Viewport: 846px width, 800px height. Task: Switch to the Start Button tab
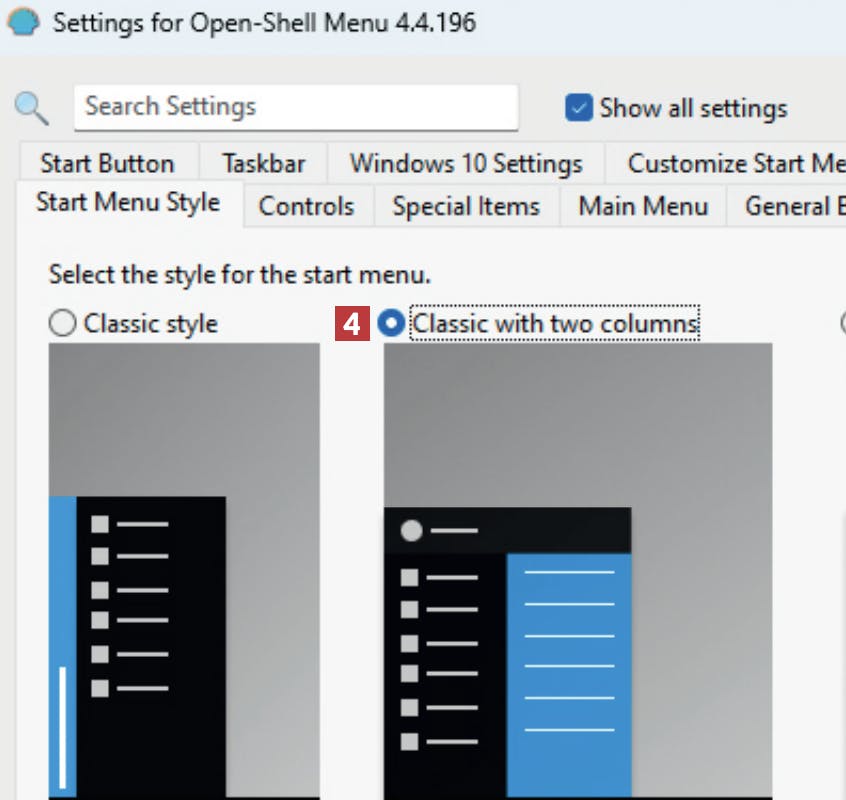tap(107, 163)
